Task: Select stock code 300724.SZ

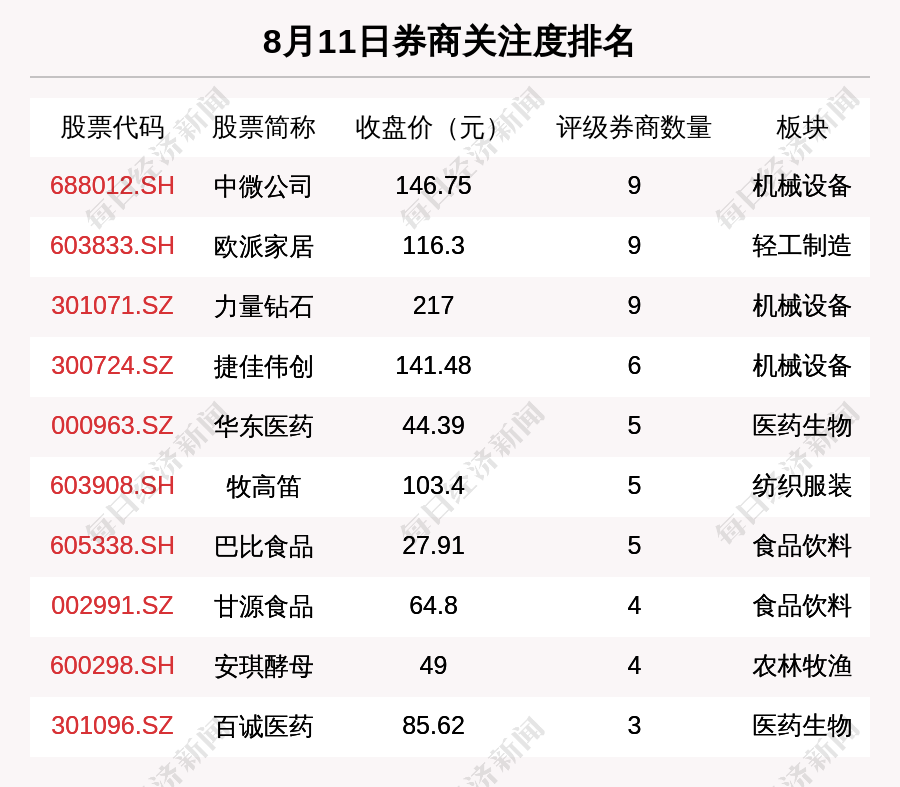Action: (112, 366)
